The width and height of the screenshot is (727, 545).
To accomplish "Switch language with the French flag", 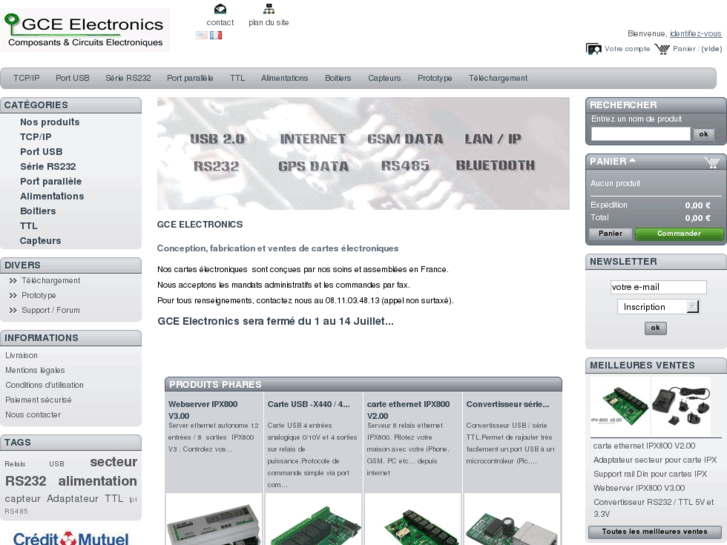I will [x=216, y=35].
